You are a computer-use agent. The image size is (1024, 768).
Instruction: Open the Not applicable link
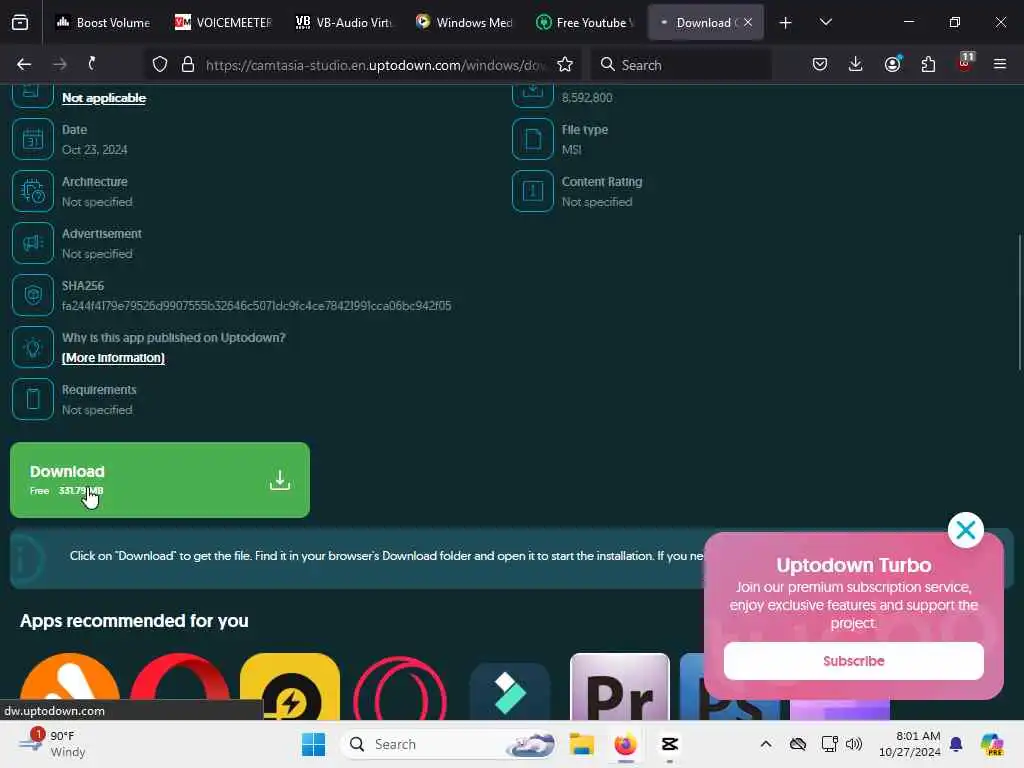tap(104, 98)
